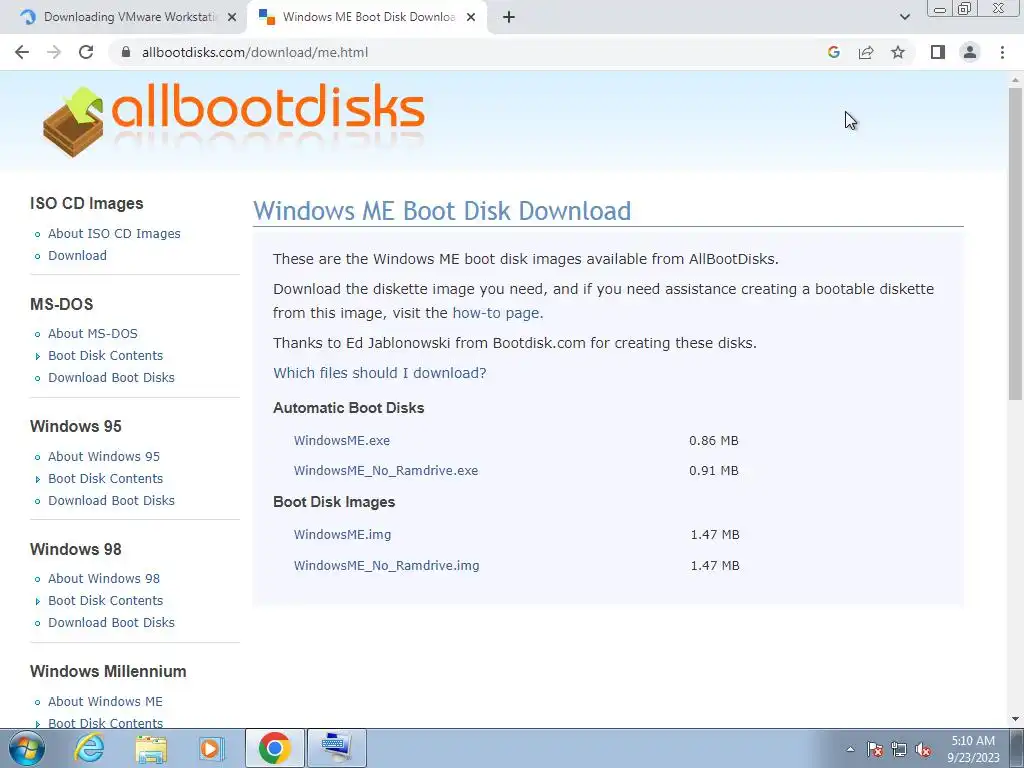Screen dimensions: 1024x768
Task: Open Chrome's three-dot menu
Action: (x=1002, y=52)
